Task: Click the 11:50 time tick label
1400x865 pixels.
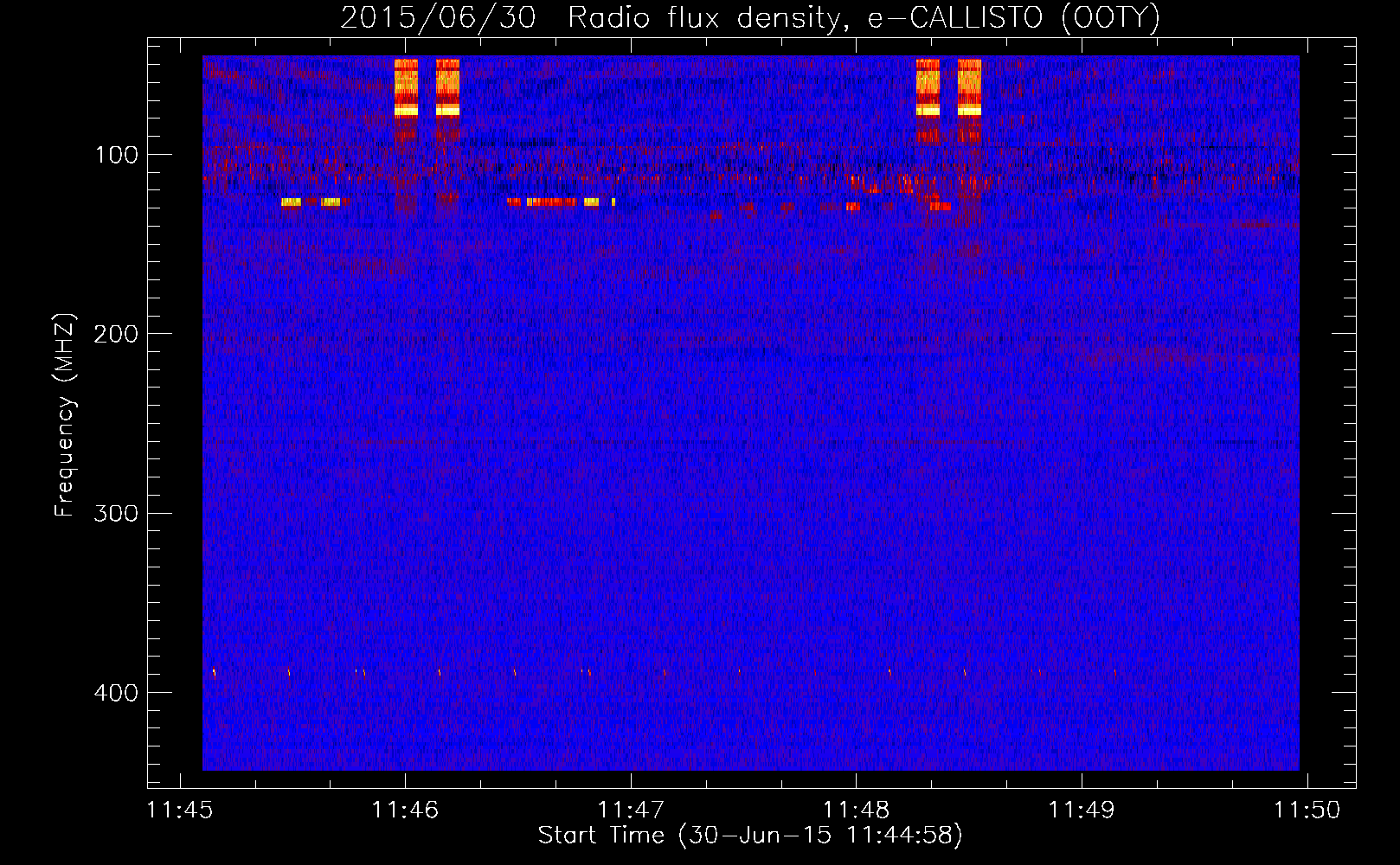Action: [1307, 810]
